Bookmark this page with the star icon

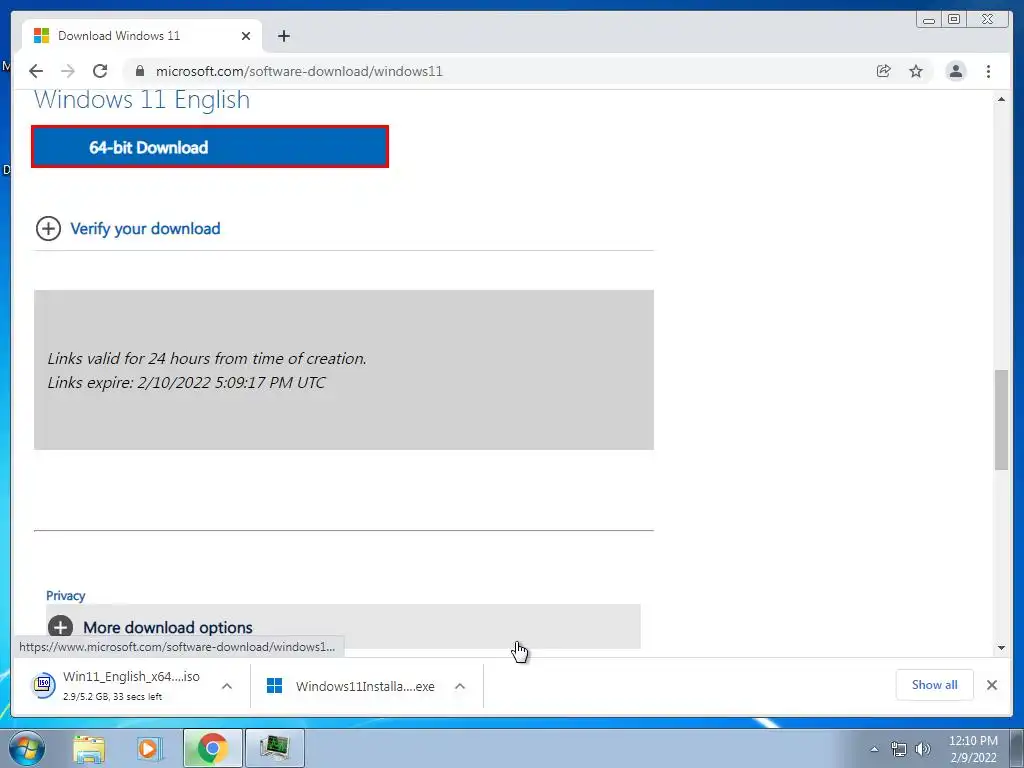916,71
